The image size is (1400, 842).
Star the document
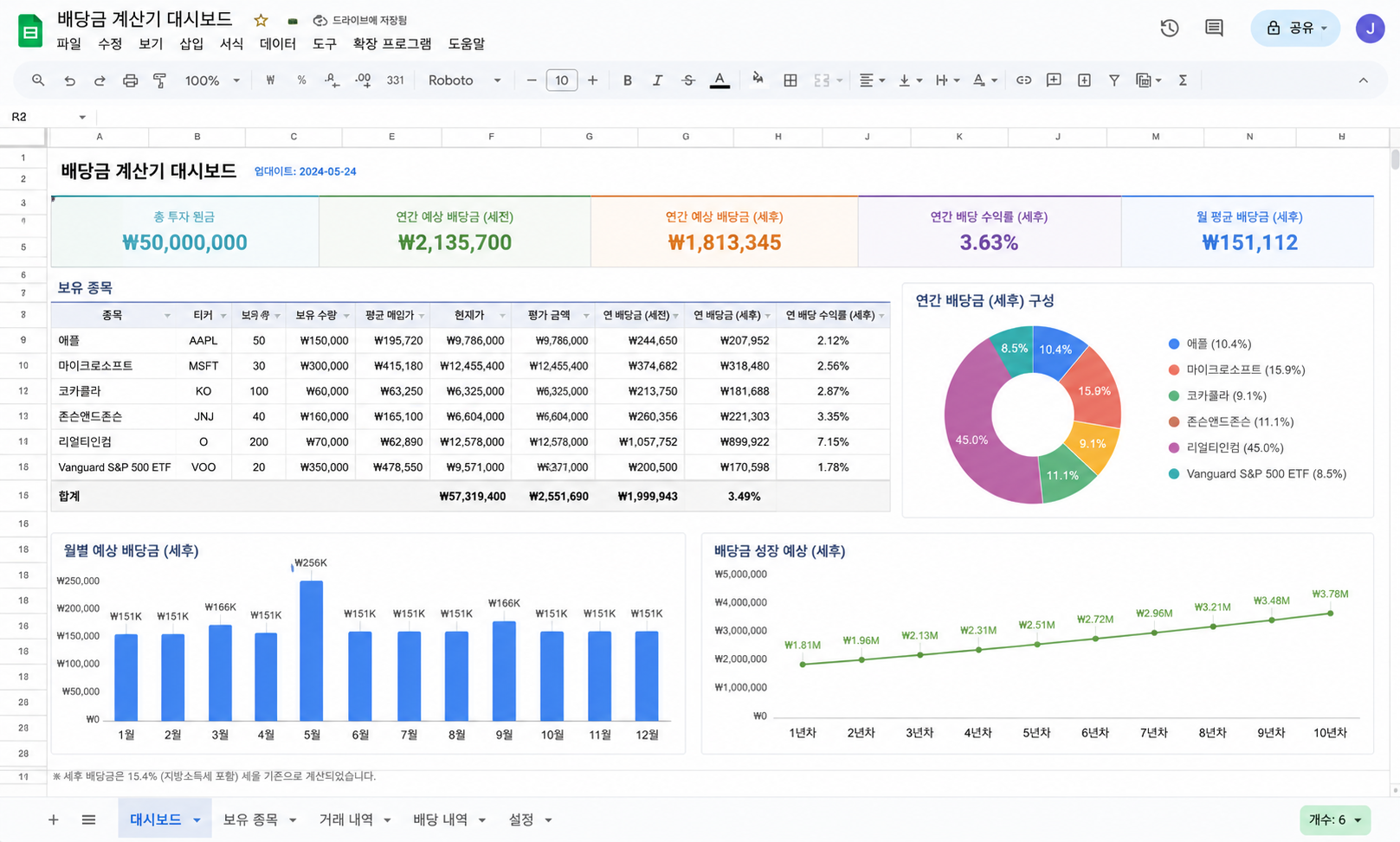(x=261, y=20)
